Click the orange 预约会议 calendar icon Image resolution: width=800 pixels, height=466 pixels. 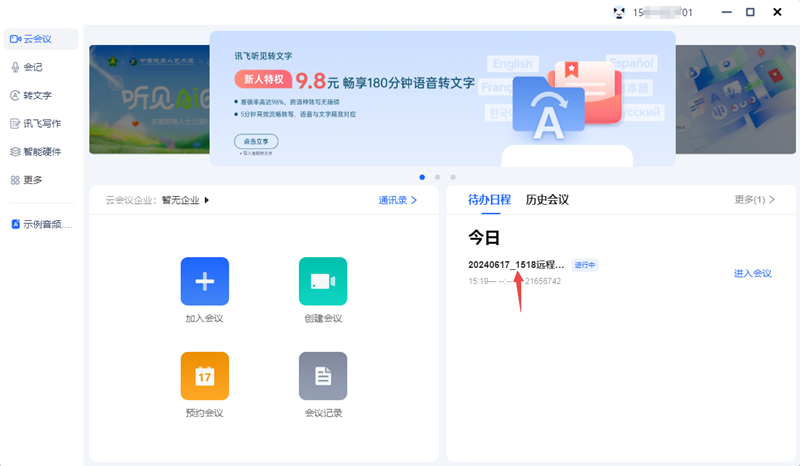[205, 376]
